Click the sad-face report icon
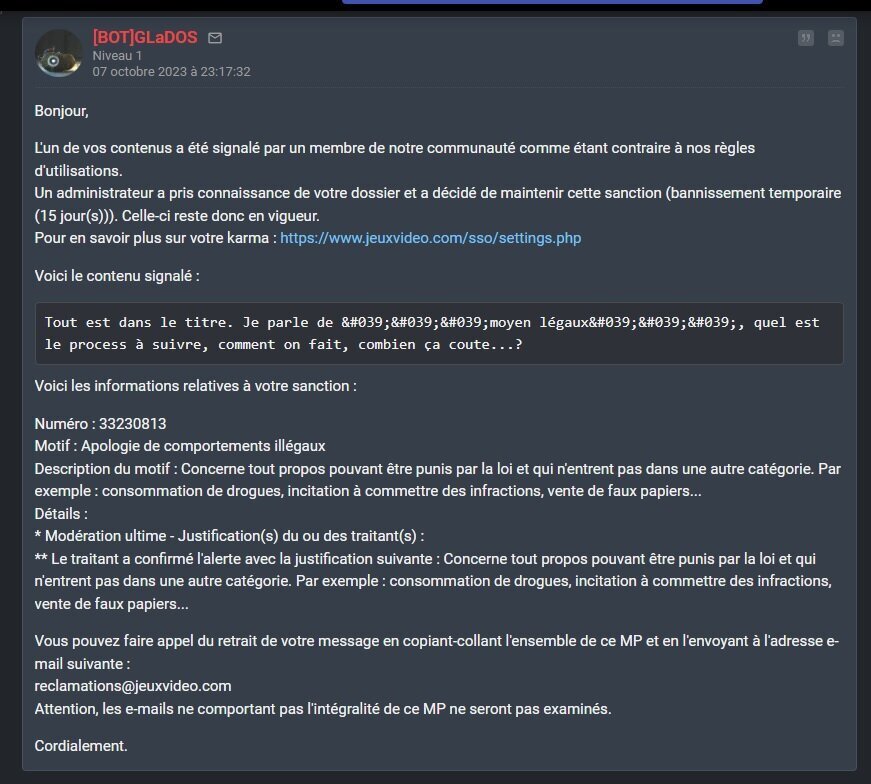Screen dimensions: 871x784 pos(835,38)
